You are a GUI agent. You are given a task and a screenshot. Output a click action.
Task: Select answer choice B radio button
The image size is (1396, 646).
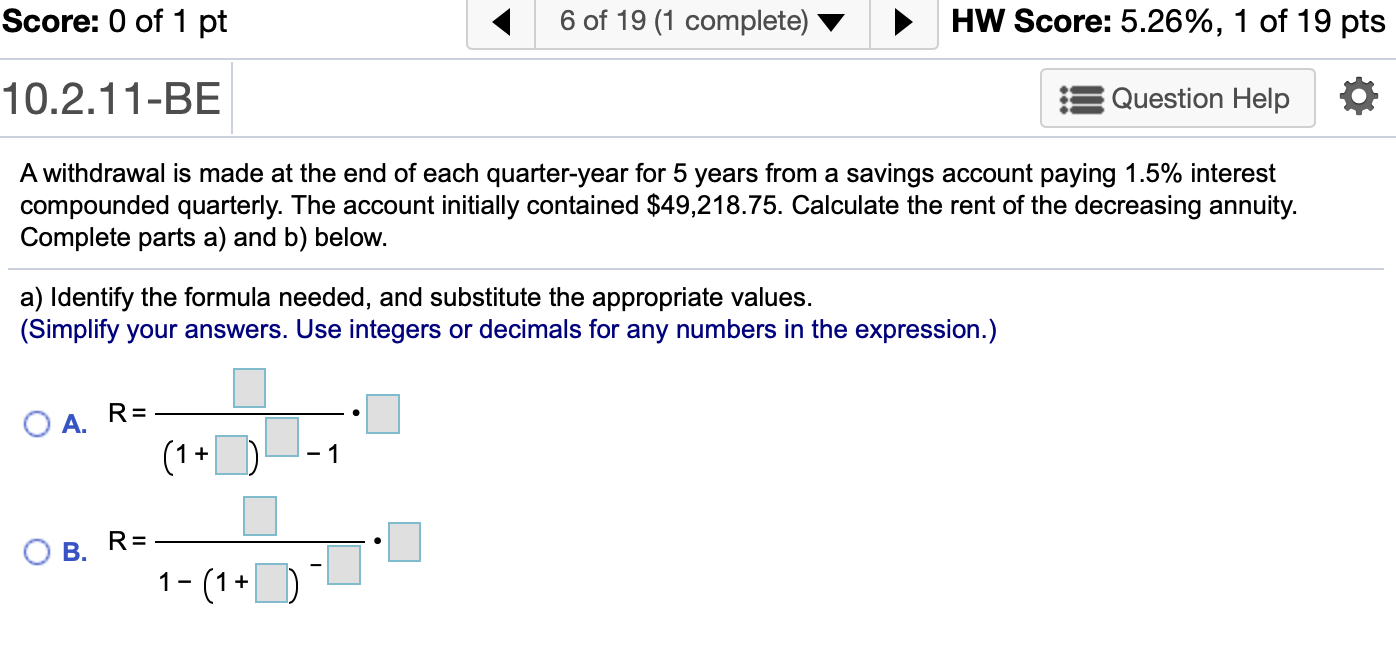36,551
